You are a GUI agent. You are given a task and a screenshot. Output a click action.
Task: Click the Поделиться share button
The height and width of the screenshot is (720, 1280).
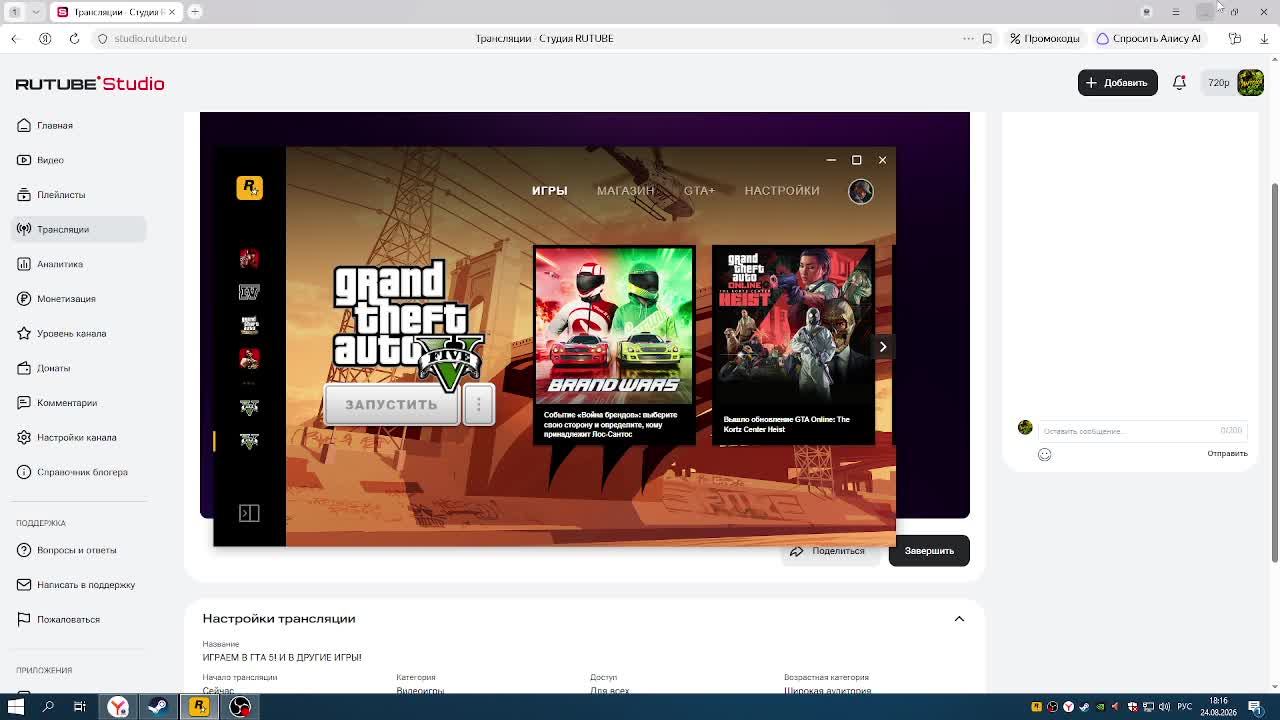click(x=828, y=551)
